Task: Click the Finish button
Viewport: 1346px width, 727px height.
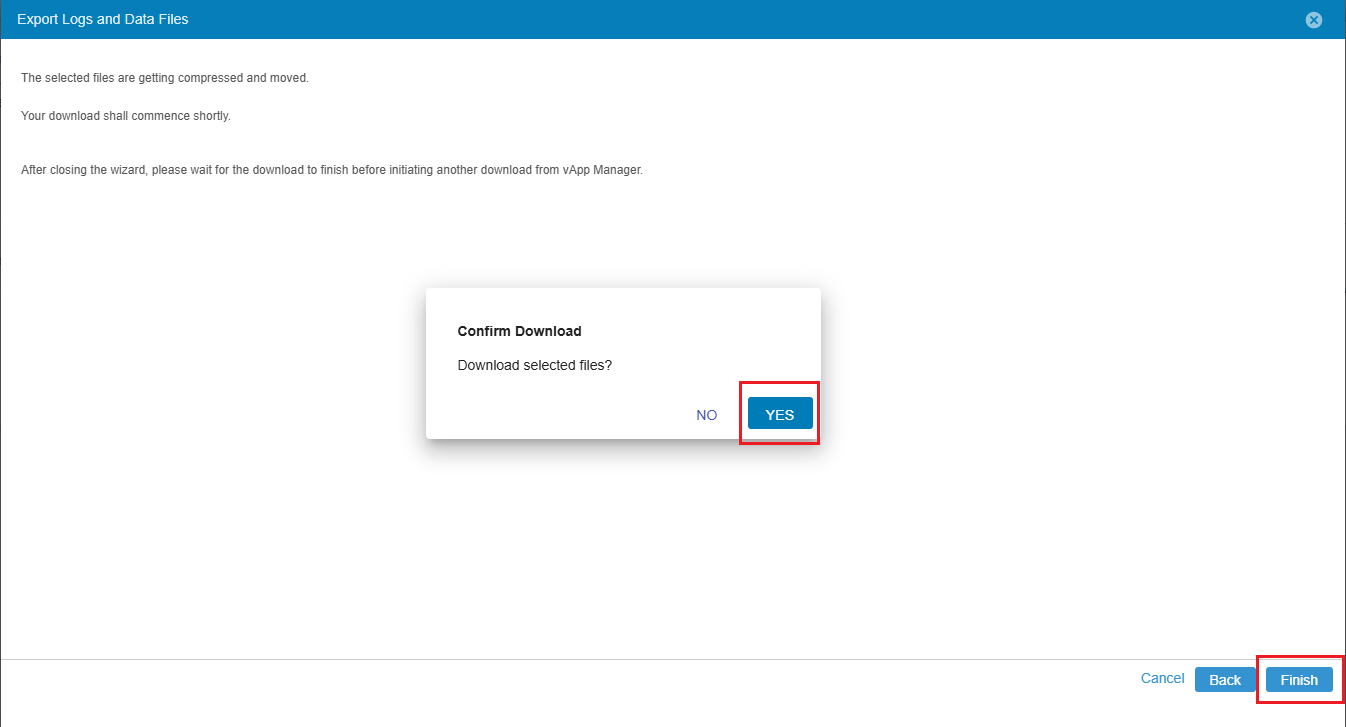Action: 1299,680
